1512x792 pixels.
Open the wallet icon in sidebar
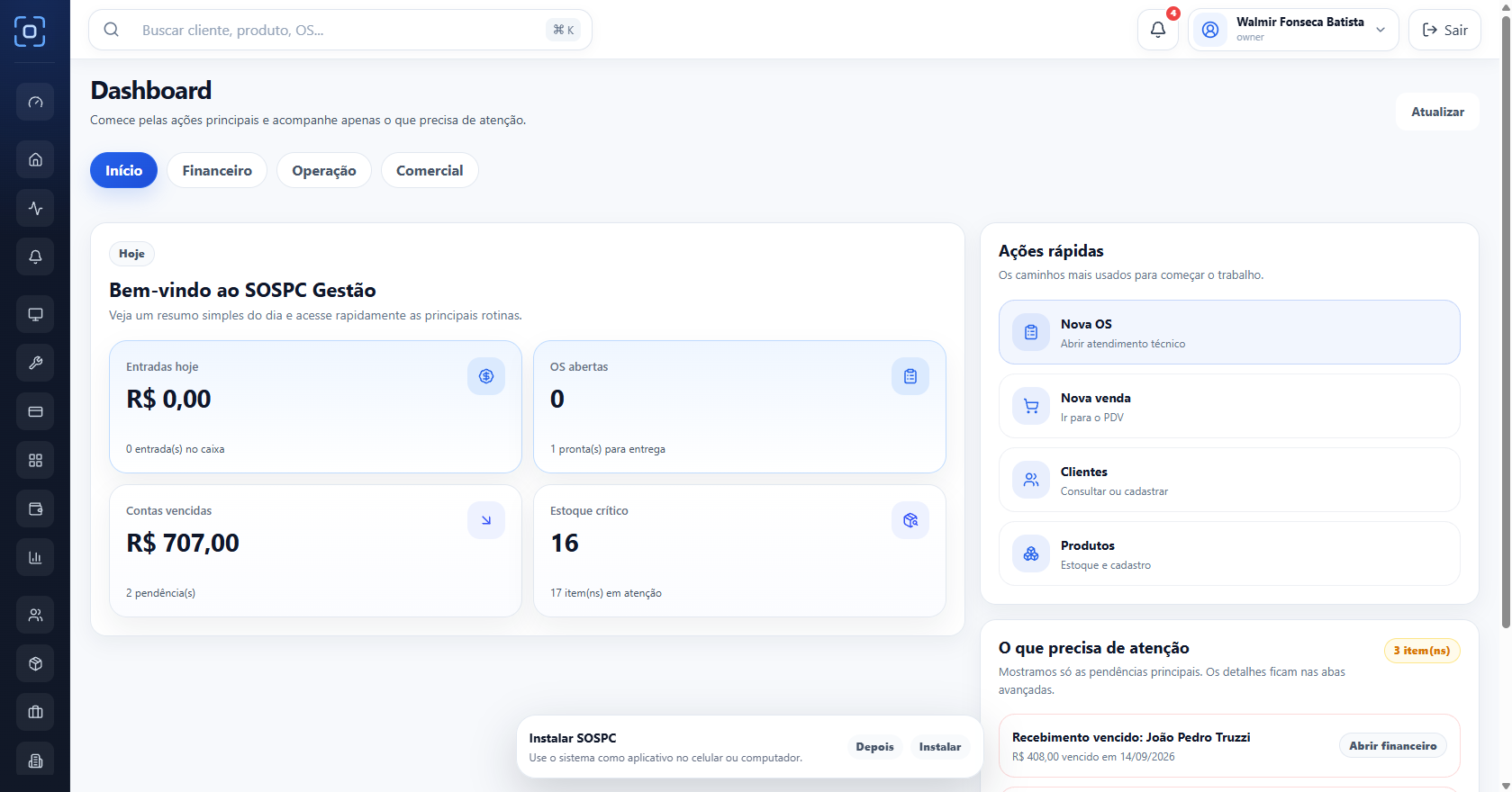tap(35, 508)
